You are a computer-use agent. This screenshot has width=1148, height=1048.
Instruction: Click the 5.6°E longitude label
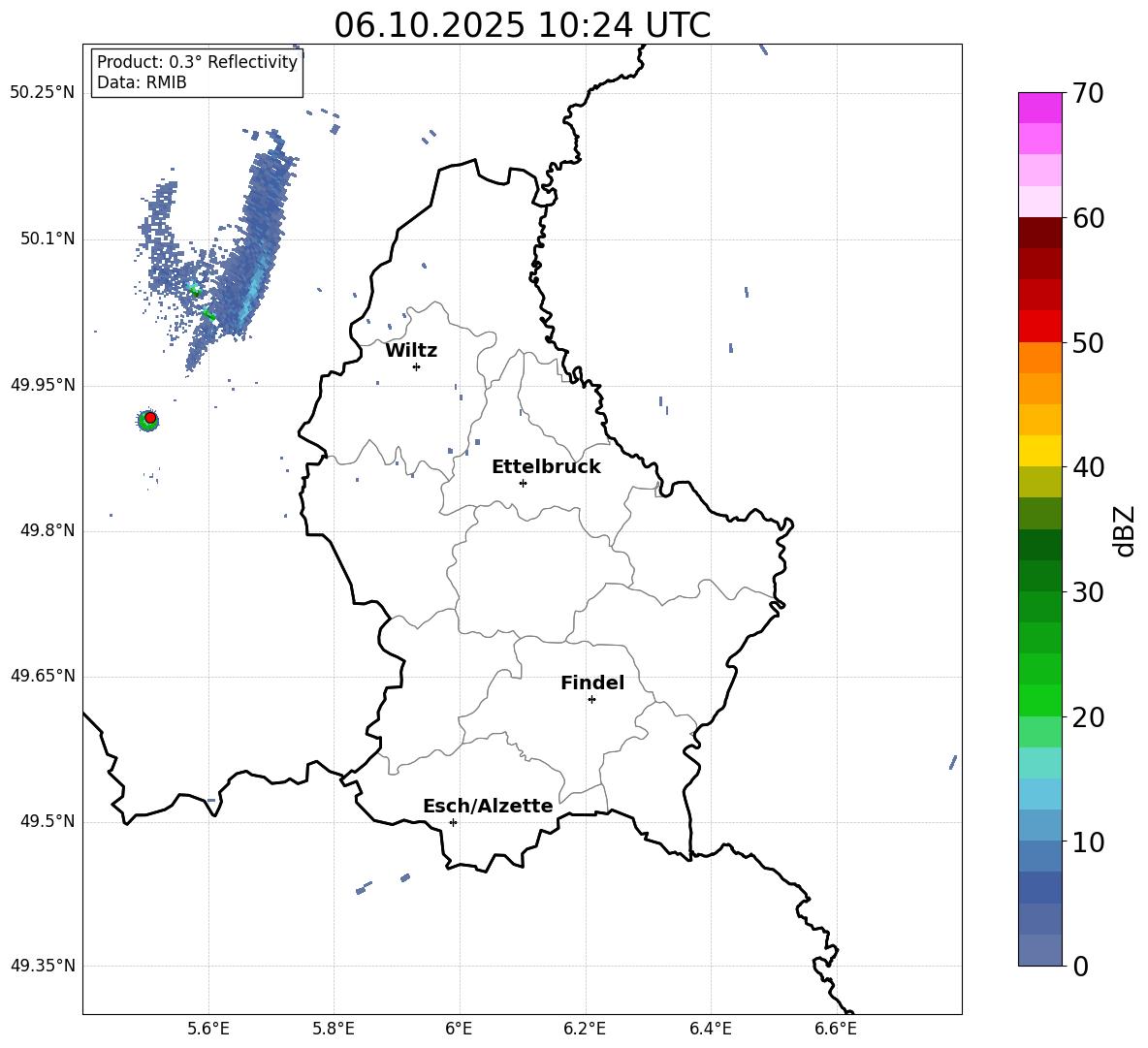[208, 1029]
